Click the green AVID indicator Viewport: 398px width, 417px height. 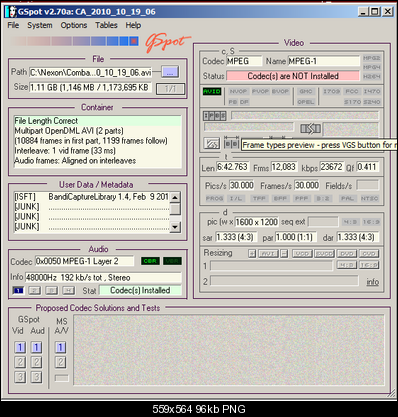[212, 91]
